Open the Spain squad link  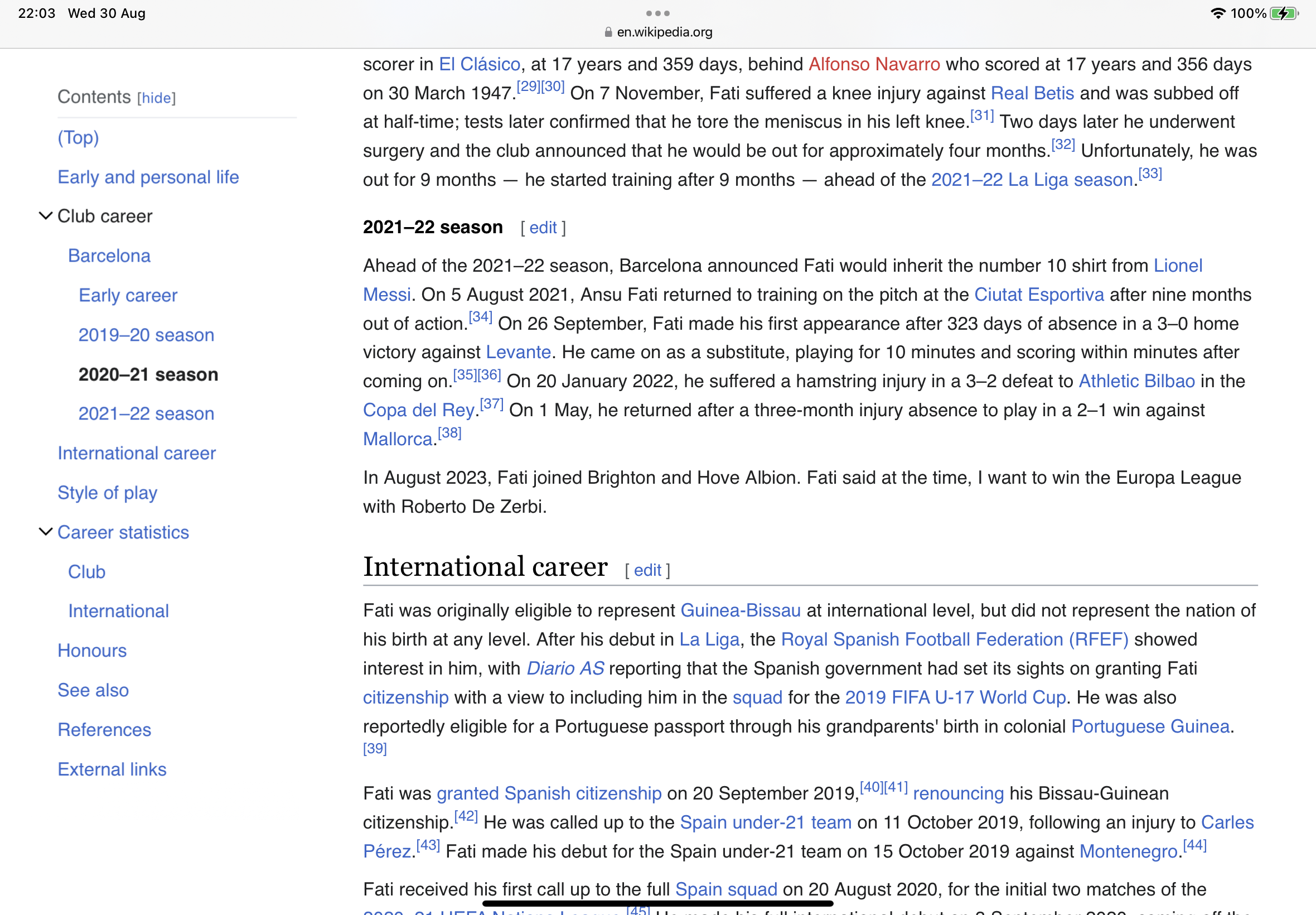(726, 889)
